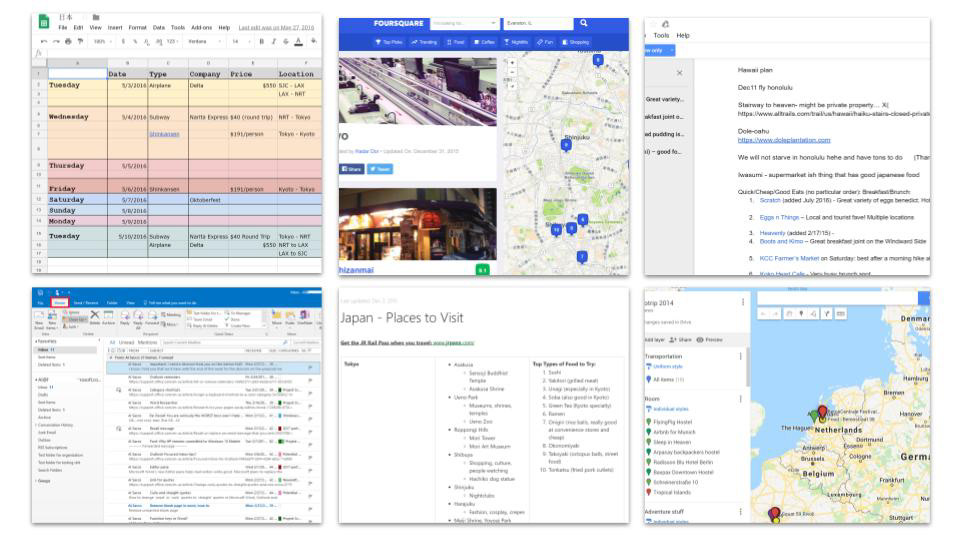
Task: Open the File menu in Sheets
Action: coord(62,28)
